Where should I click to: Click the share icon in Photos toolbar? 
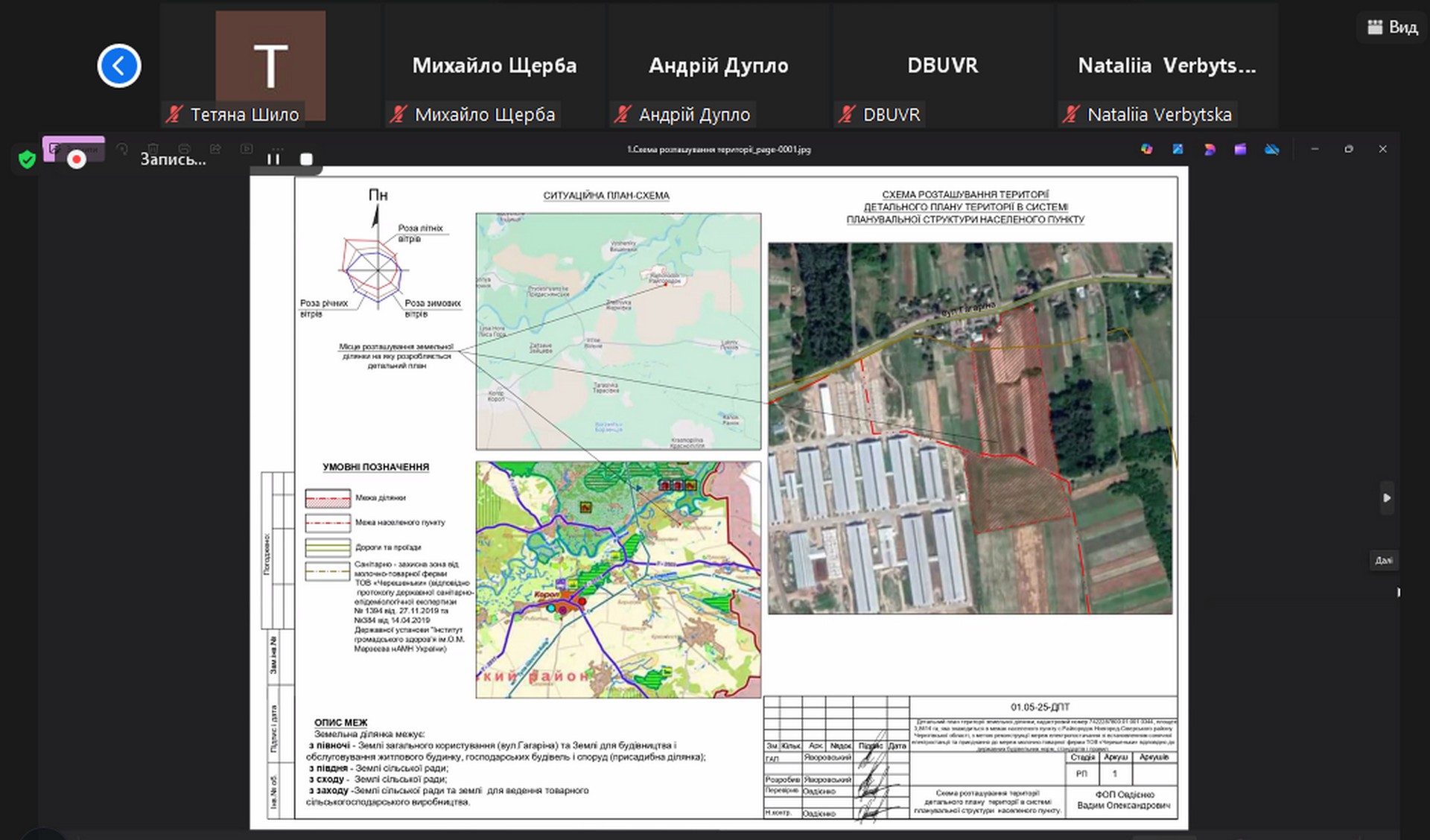215,149
